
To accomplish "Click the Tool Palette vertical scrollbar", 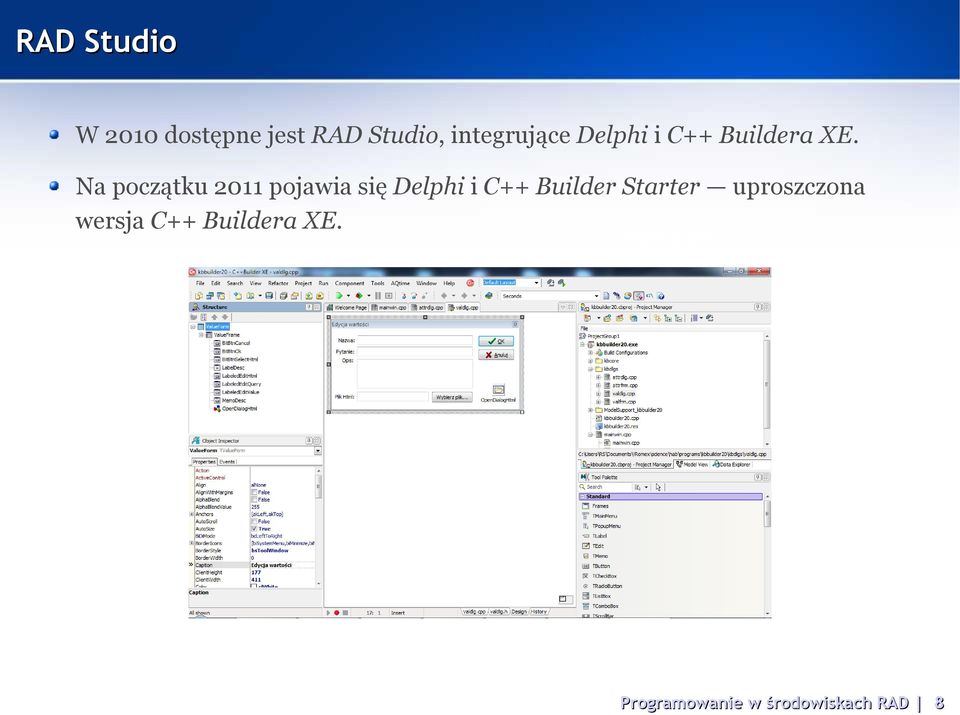I will tap(767, 555).
